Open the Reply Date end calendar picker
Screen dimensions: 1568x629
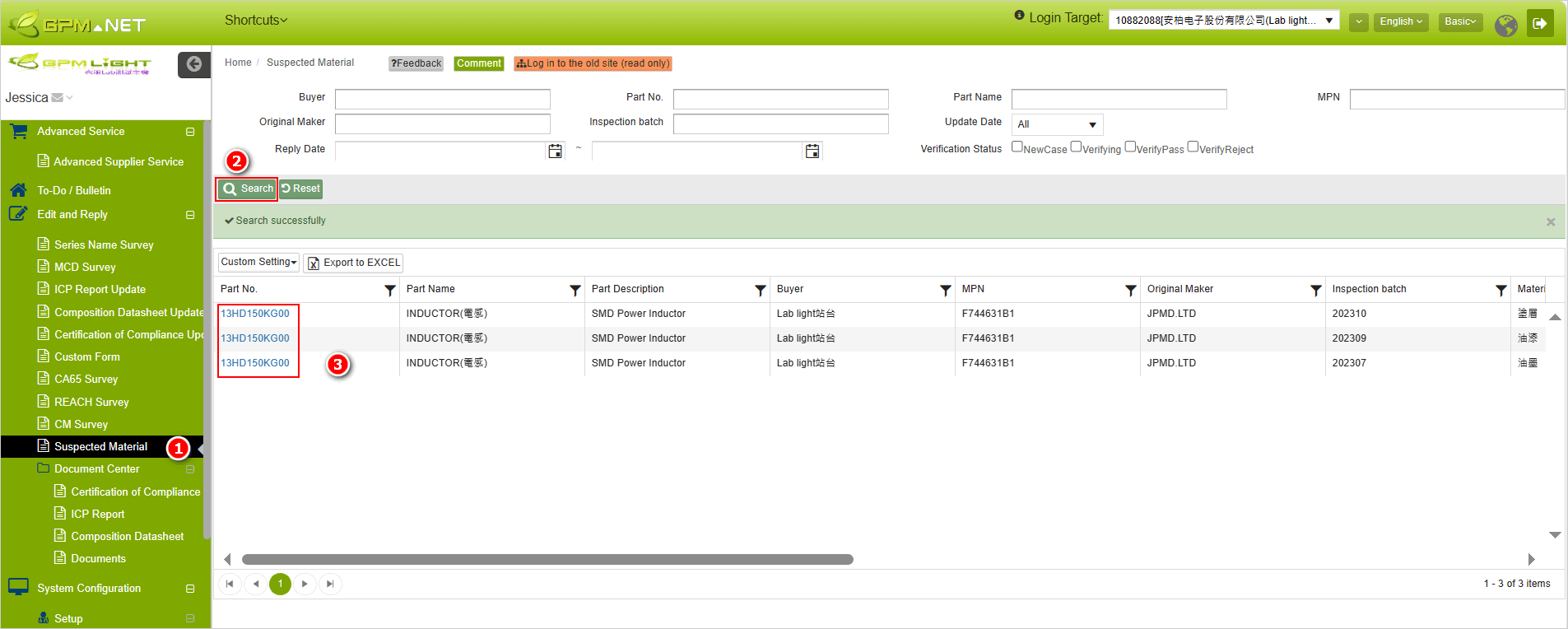pyautogui.click(x=812, y=151)
